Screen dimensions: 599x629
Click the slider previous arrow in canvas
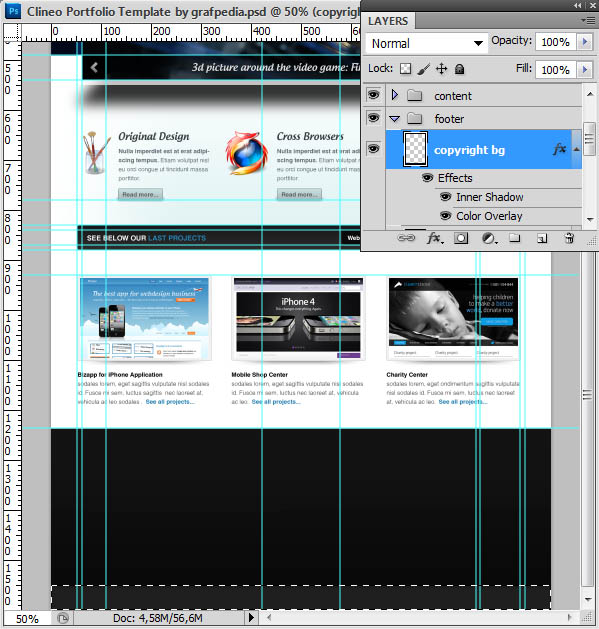click(94, 67)
